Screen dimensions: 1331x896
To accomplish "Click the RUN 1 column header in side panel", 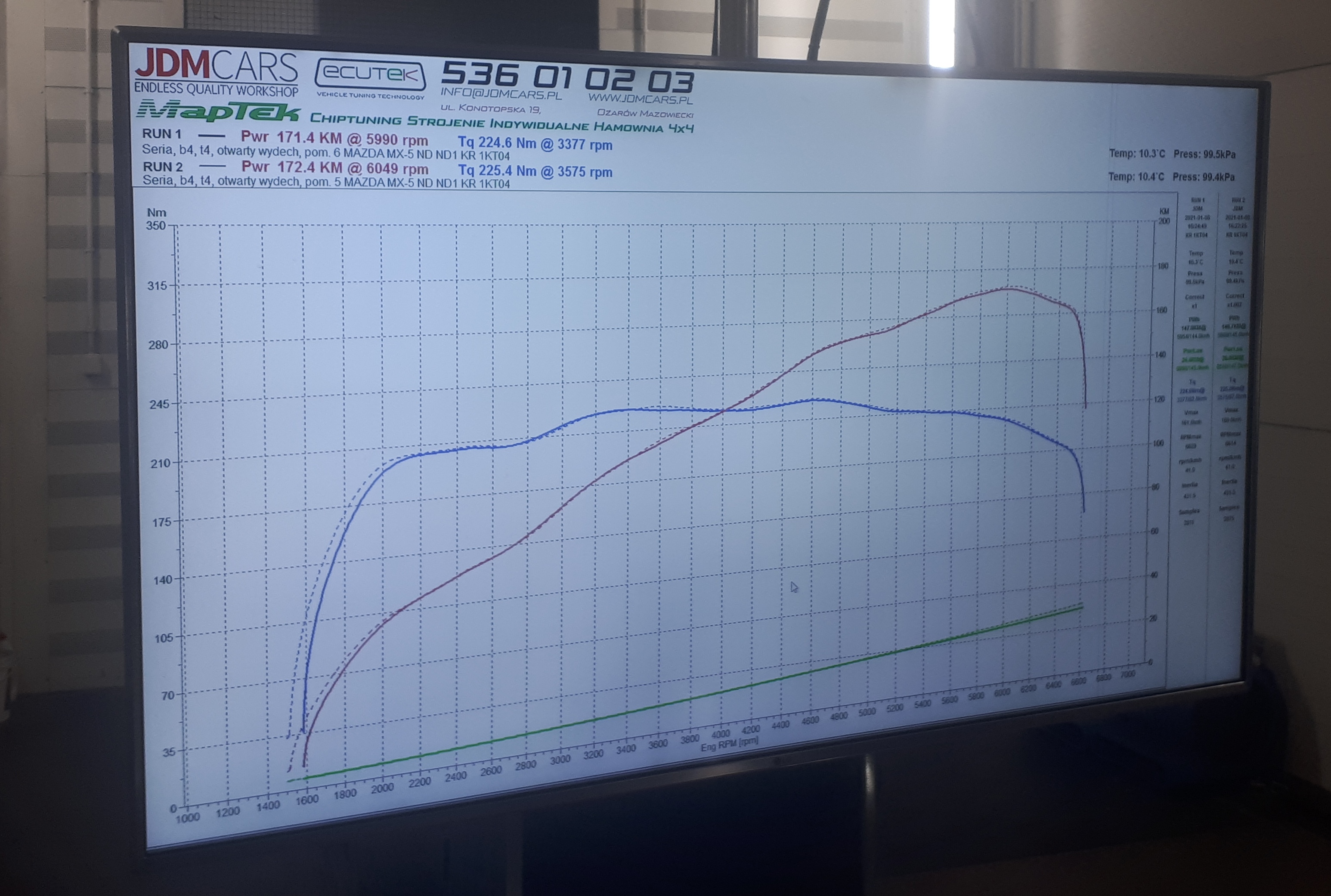I will click(1198, 200).
